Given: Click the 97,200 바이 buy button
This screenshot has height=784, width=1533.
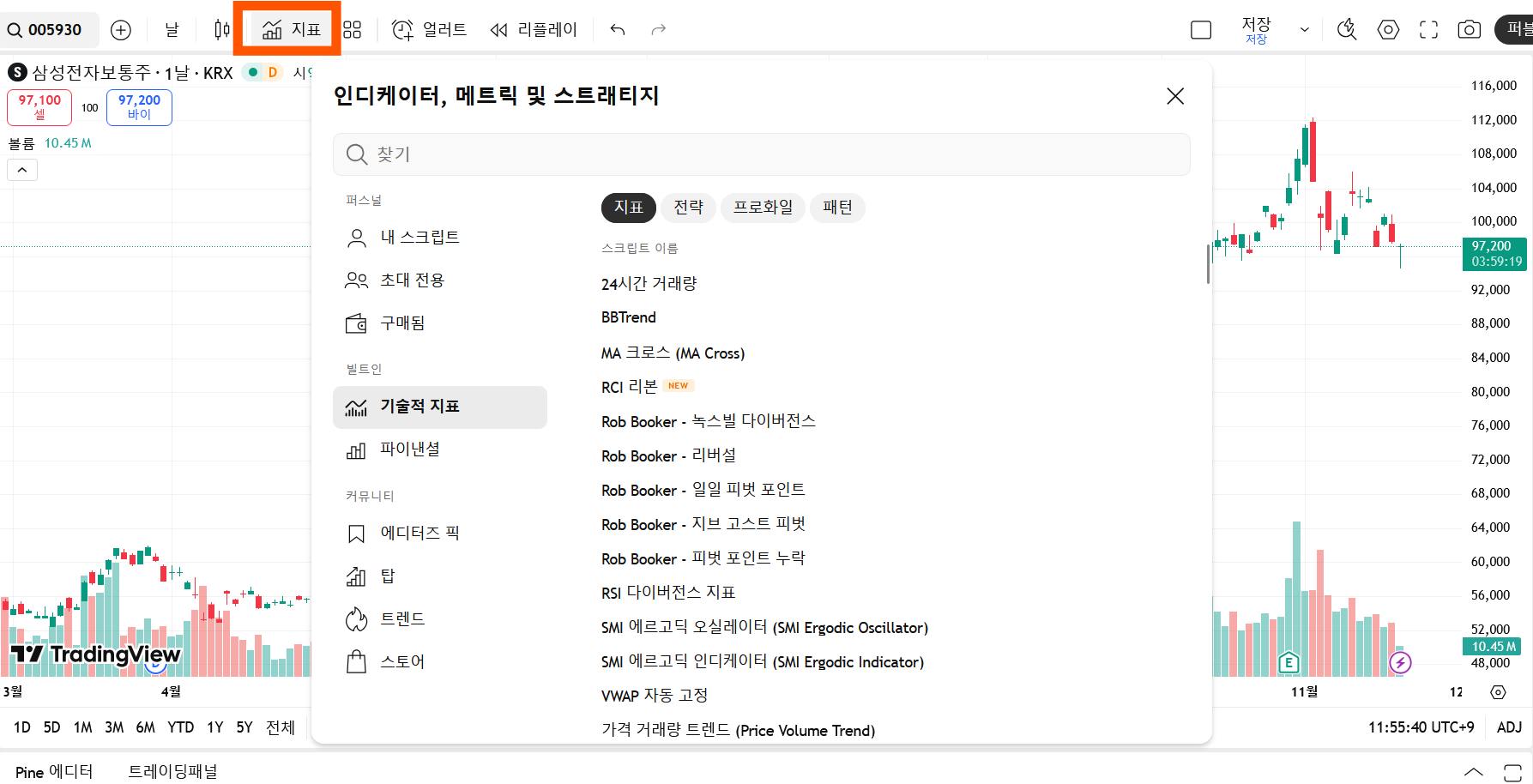Looking at the screenshot, I should click(139, 107).
